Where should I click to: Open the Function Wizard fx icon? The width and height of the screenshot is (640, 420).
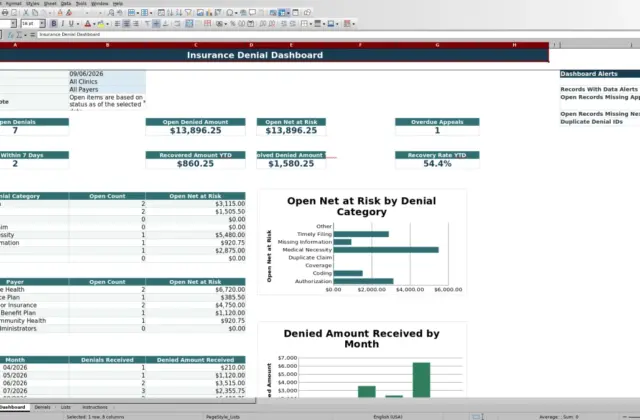click(11, 35)
